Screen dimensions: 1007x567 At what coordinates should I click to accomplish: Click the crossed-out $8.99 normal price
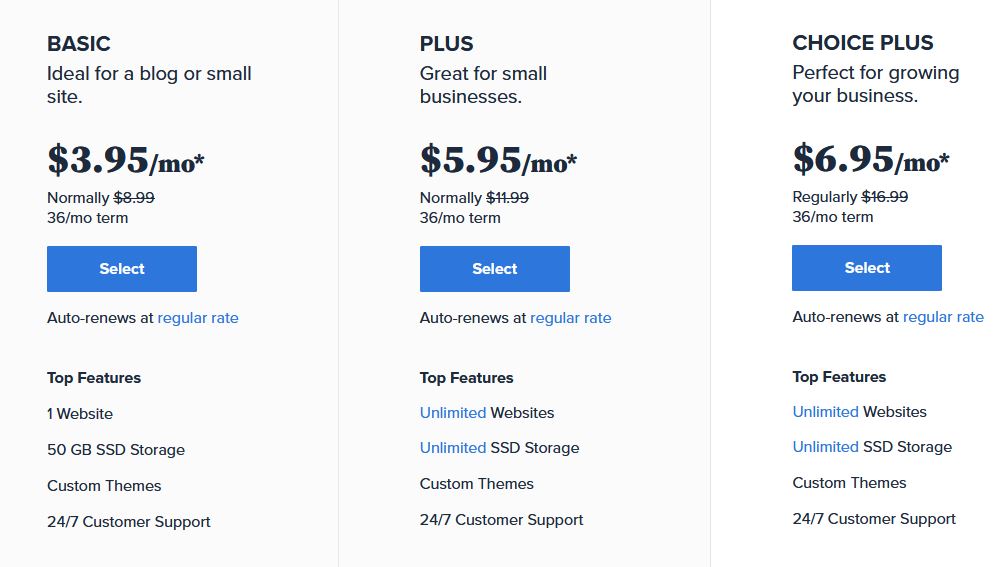point(134,198)
